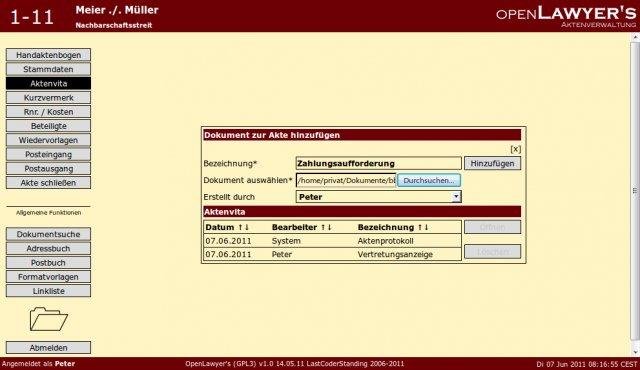The height and width of the screenshot is (370, 640).
Task: Click Durchsuchen... to browse files
Action: (x=429, y=180)
